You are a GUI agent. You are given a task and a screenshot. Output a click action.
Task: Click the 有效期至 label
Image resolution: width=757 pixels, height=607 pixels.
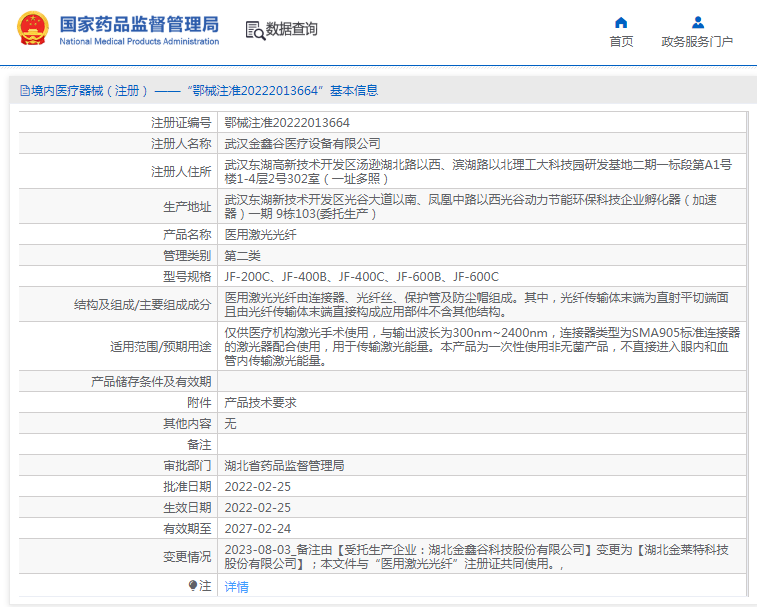pyautogui.click(x=187, y=529)
